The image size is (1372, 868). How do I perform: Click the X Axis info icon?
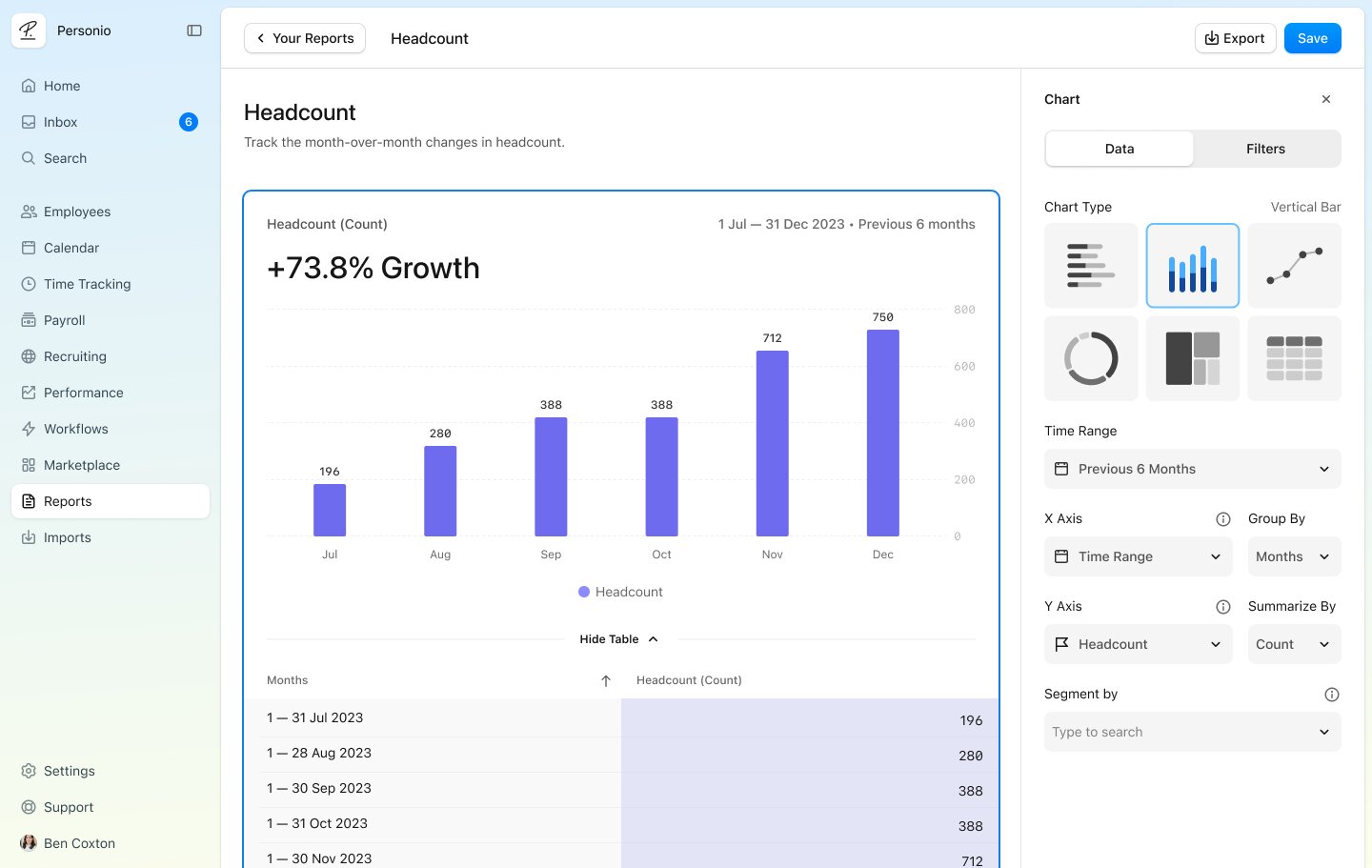1223,519
